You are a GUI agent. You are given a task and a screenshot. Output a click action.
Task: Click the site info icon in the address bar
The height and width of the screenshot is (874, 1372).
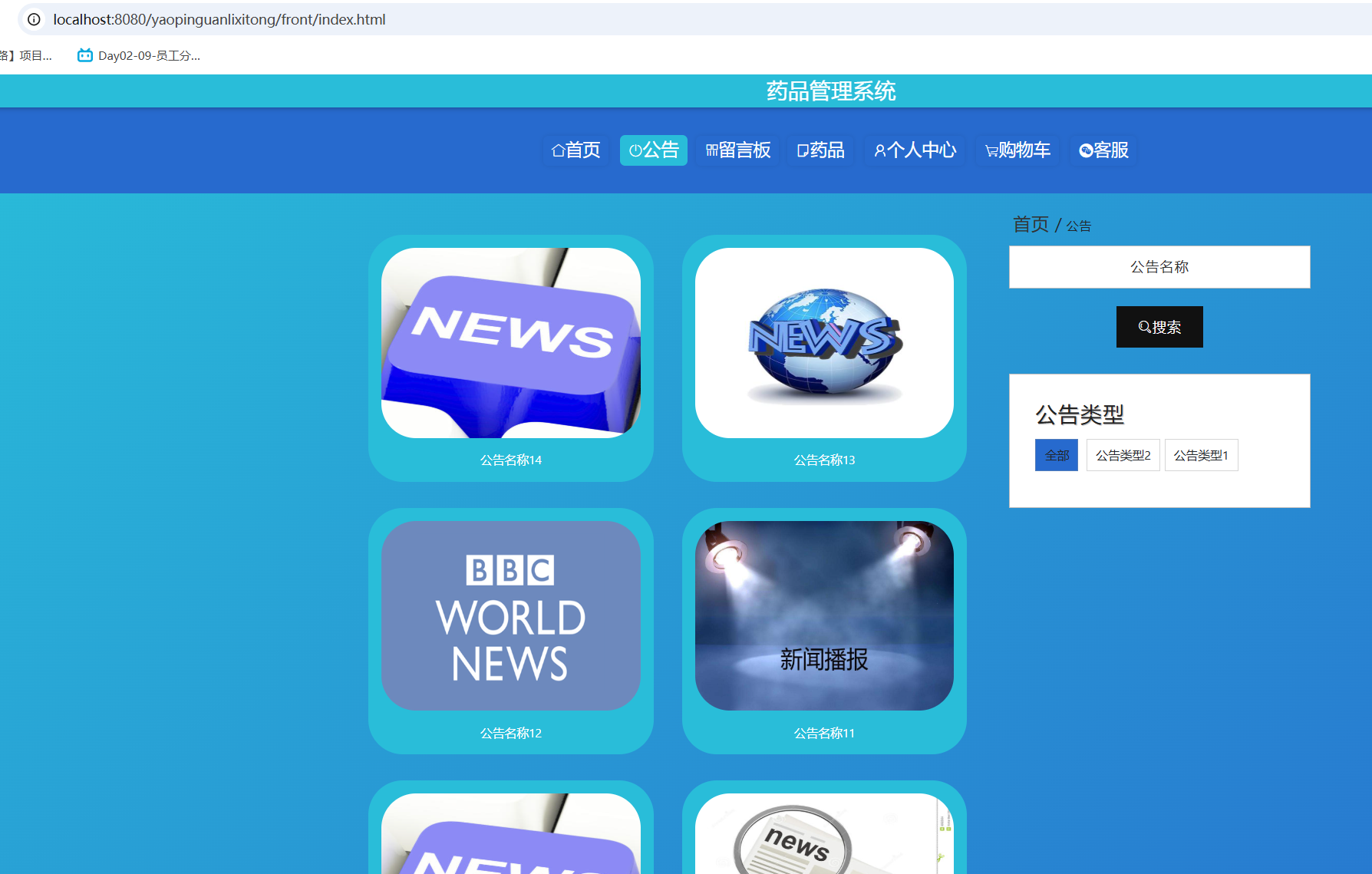point(34,19)
